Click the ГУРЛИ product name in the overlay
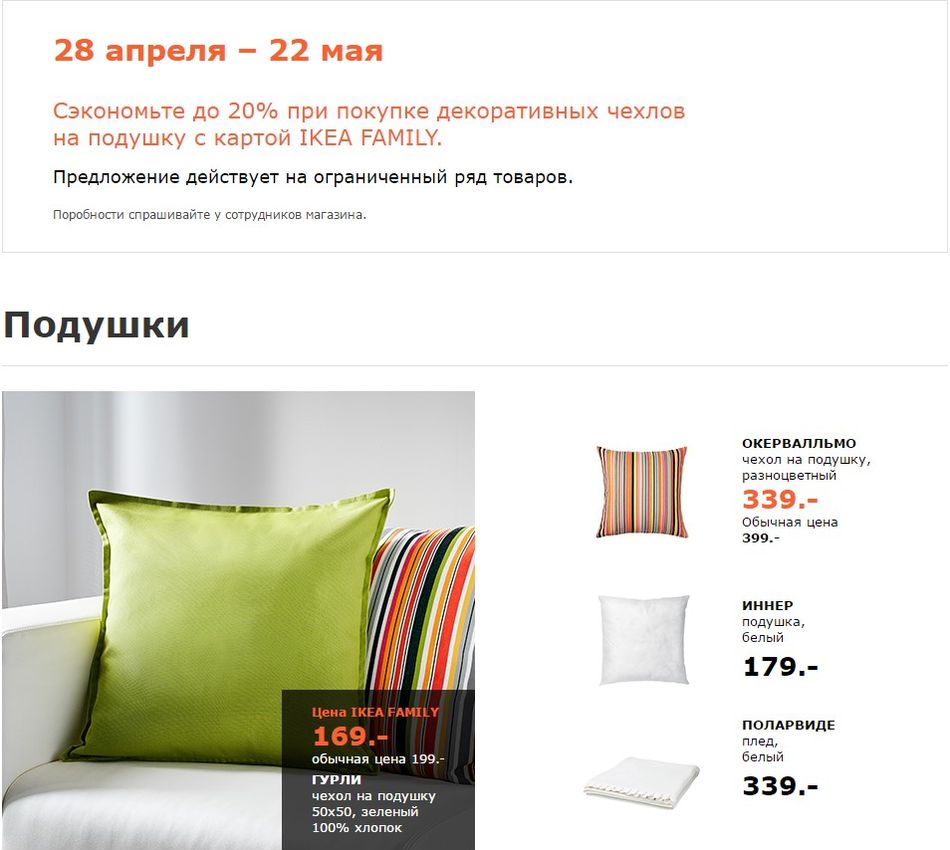The image size is (950, 850). click(336, 779)
